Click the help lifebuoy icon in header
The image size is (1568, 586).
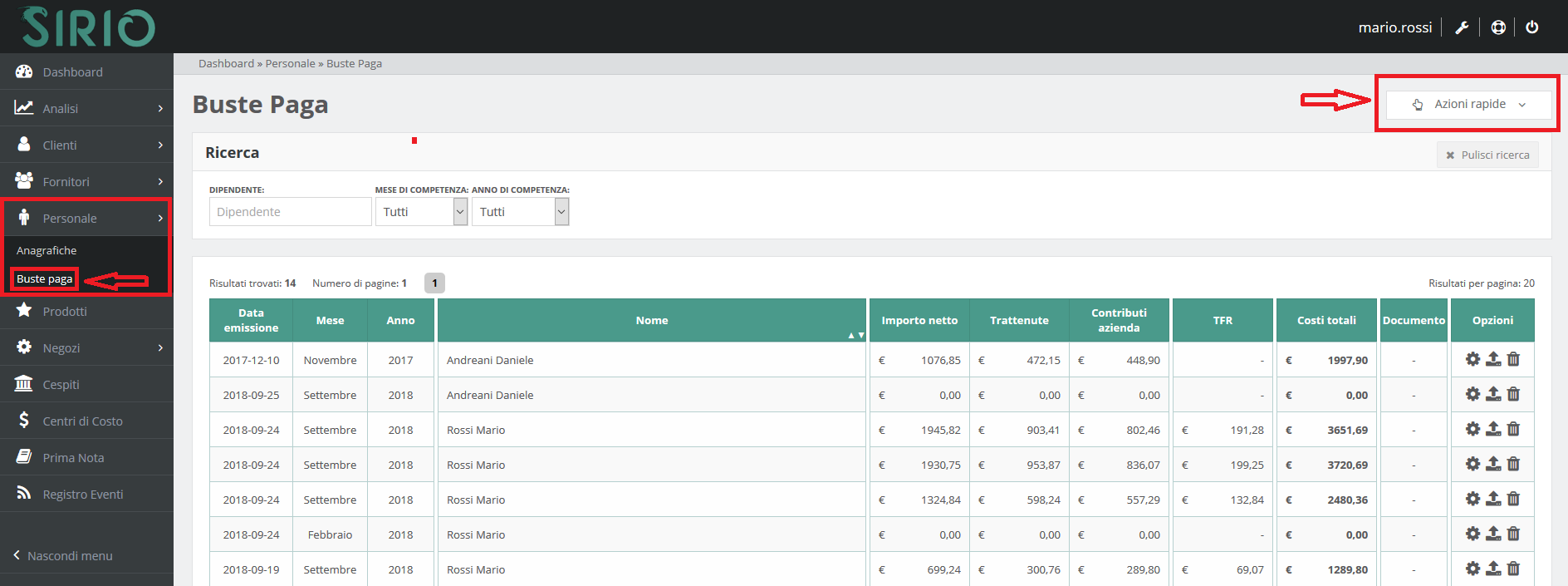[x=1498, y=27]
